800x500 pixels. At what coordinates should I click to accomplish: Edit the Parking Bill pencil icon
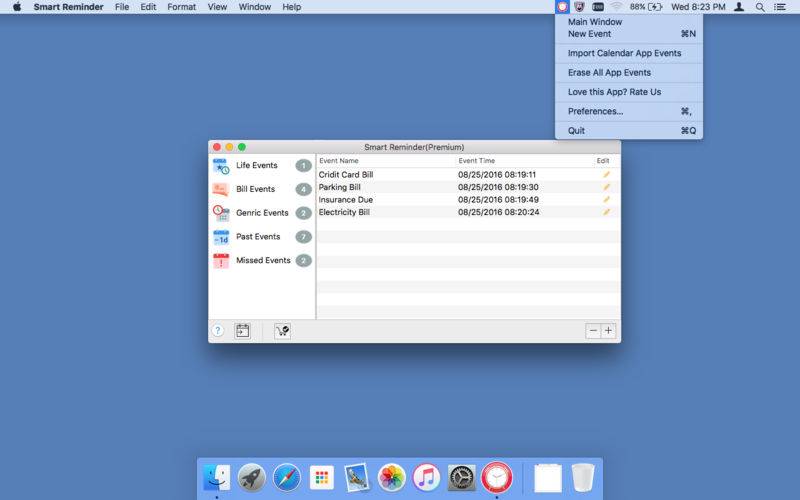click(x=606, y=187)
